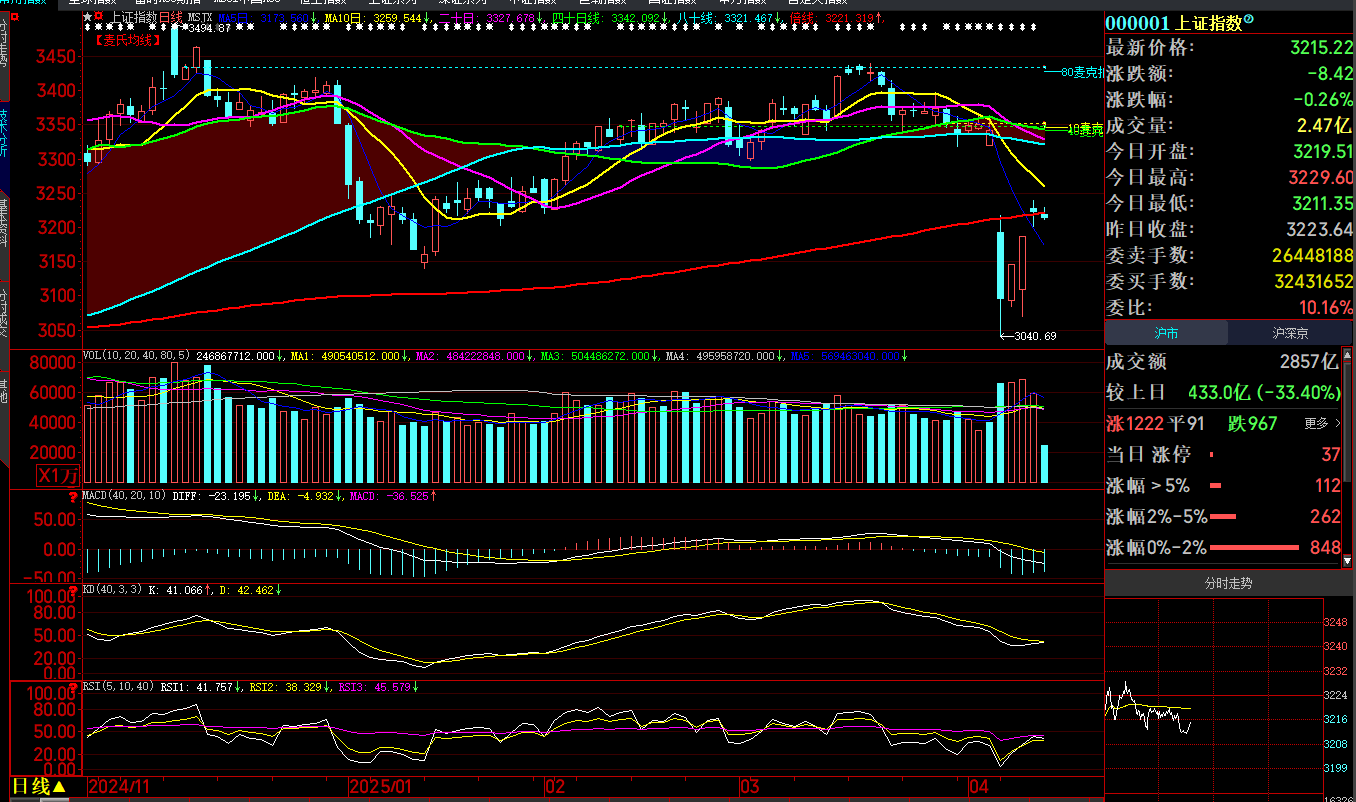Click the RSI(5,10,40) indicator label
The image size is (1356, 802).
120,687
